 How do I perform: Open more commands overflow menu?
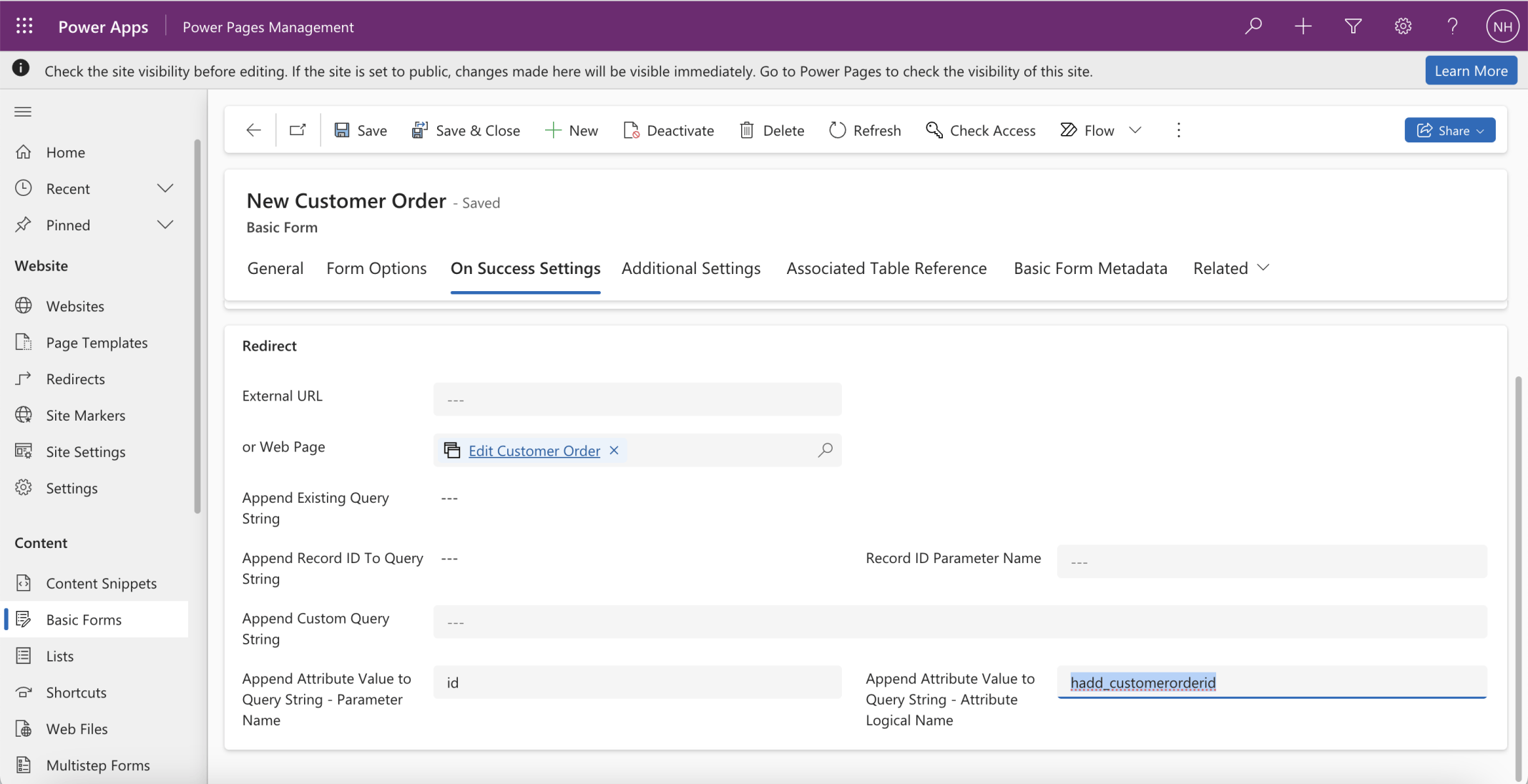[x=1178, y=130]
